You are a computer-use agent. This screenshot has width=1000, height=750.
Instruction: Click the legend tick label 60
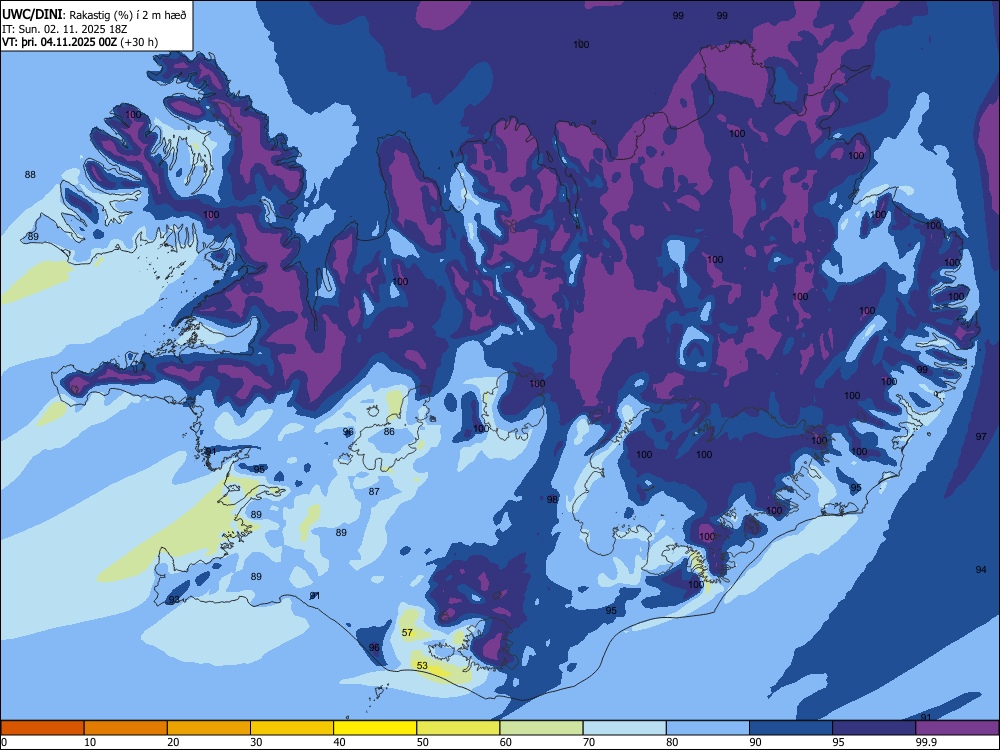tap(506, 742)
